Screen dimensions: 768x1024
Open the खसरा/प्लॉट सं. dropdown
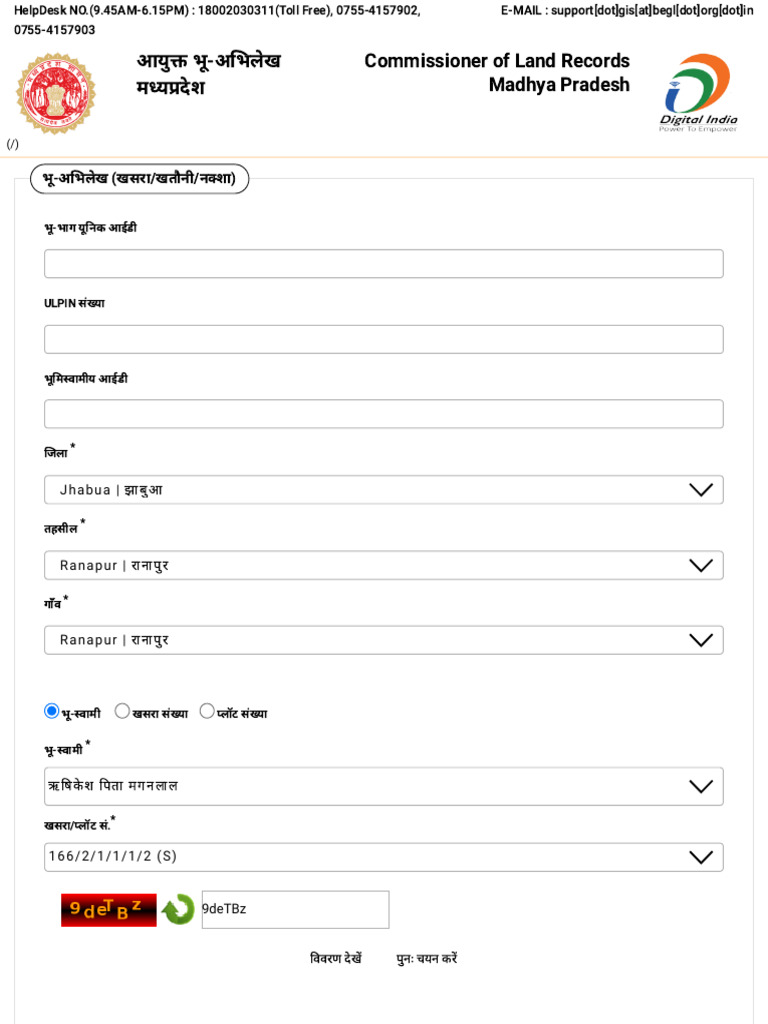(383, 857)
